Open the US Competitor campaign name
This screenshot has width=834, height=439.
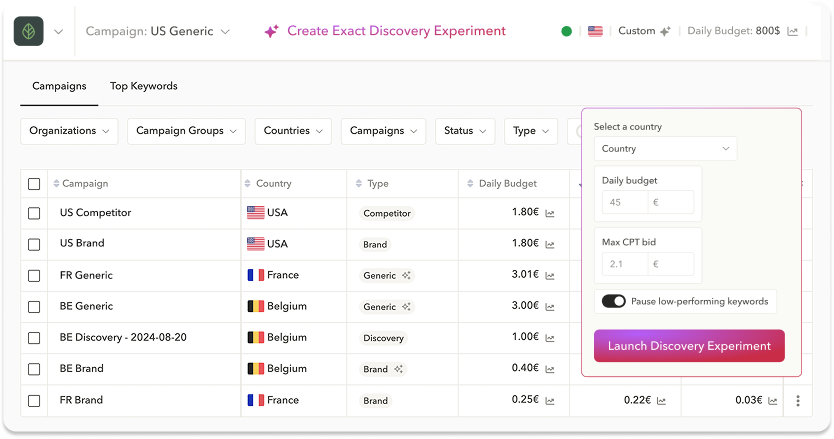click(95, 213)
